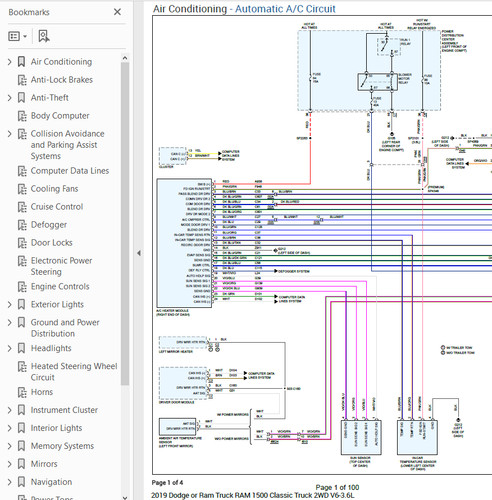Open the Horns bookmark
Image resolution: width=492 pixels, height=500 pixels.
(42, 392)
